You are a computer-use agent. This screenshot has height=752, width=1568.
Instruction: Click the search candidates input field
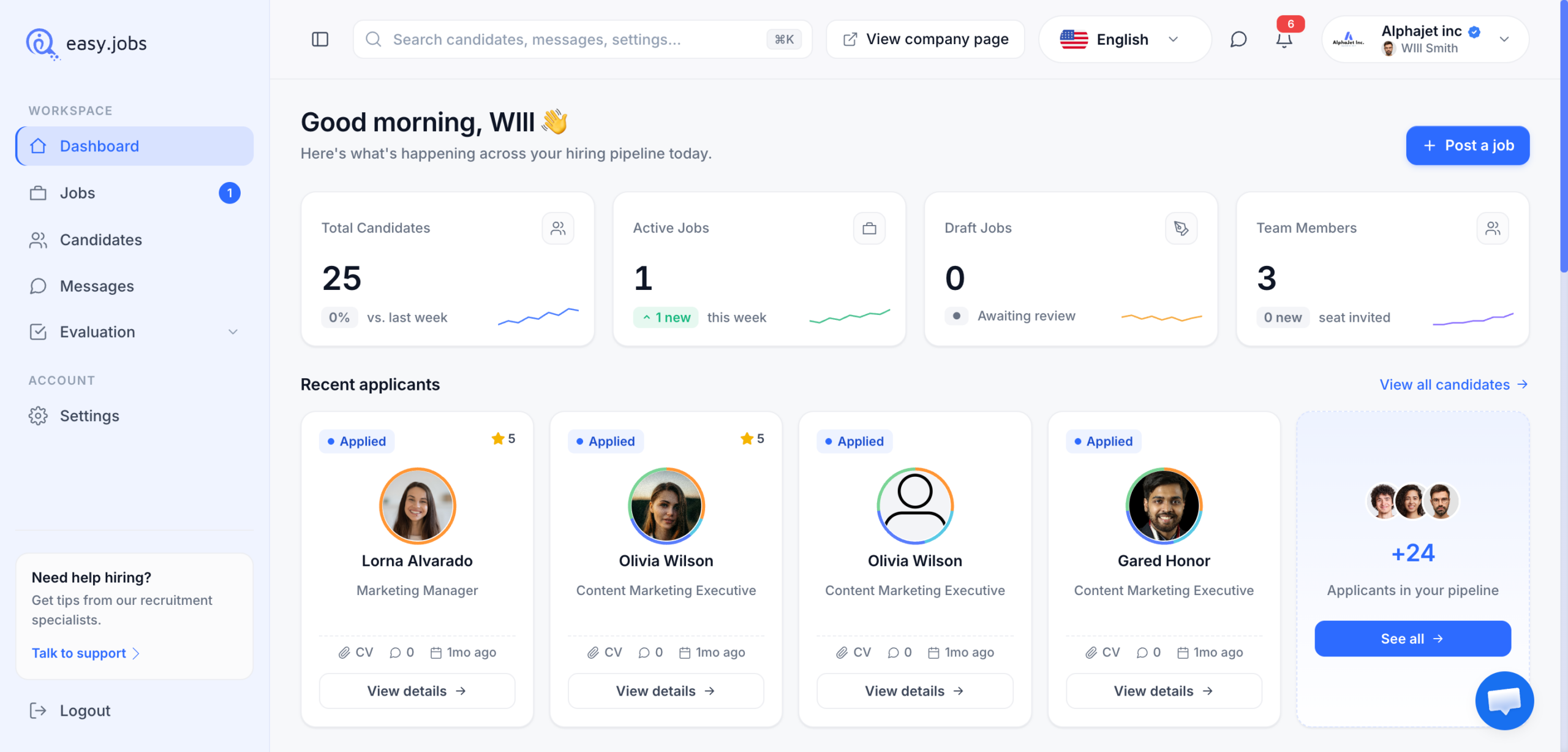point(582,39)
